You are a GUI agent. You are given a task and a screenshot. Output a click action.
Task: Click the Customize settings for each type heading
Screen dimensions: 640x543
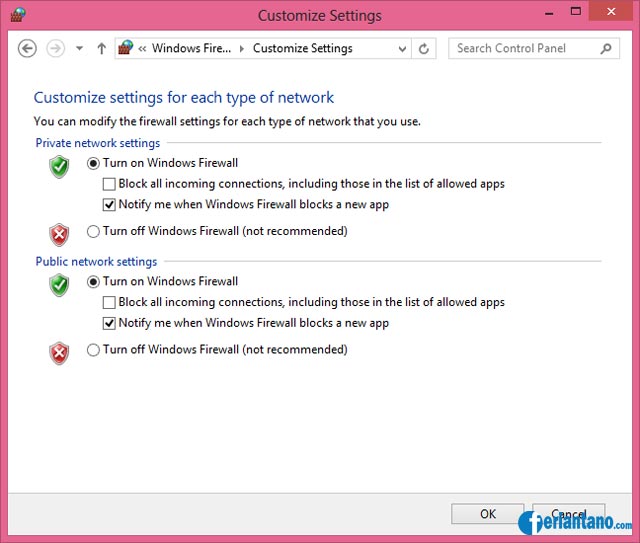(184, 98)
